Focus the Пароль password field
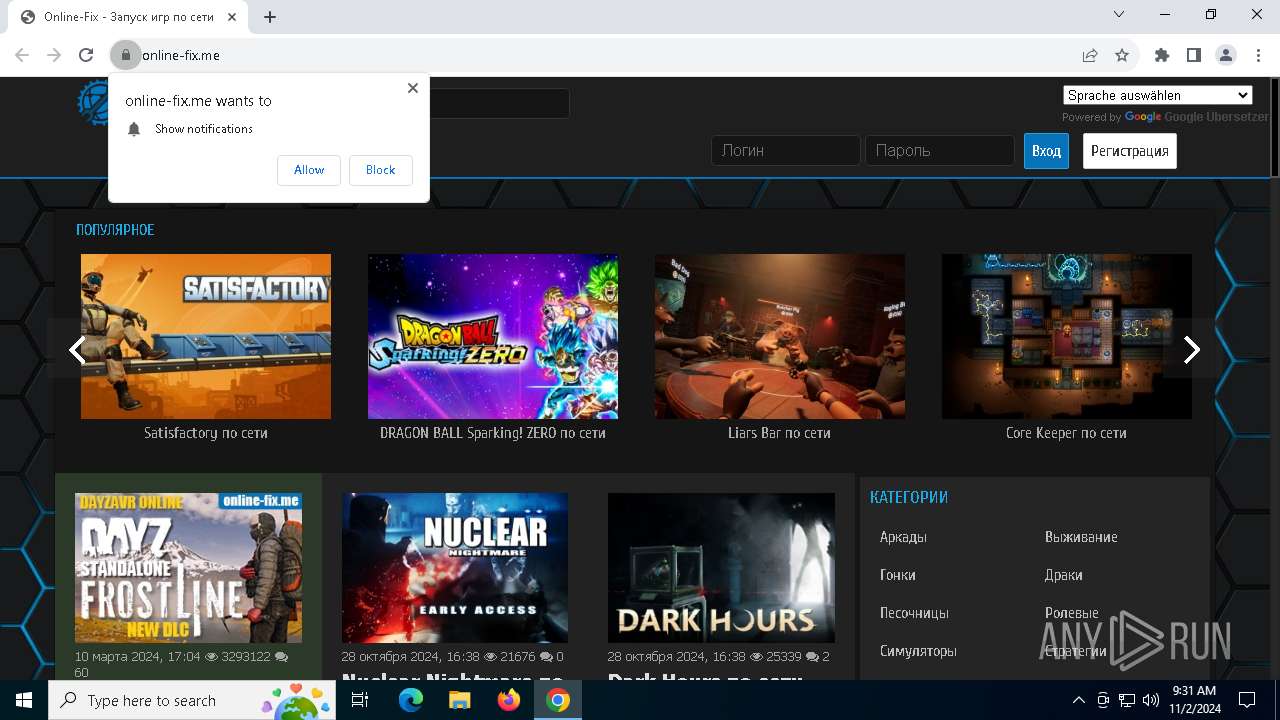Screen dimensions: 1280x720 940,151
